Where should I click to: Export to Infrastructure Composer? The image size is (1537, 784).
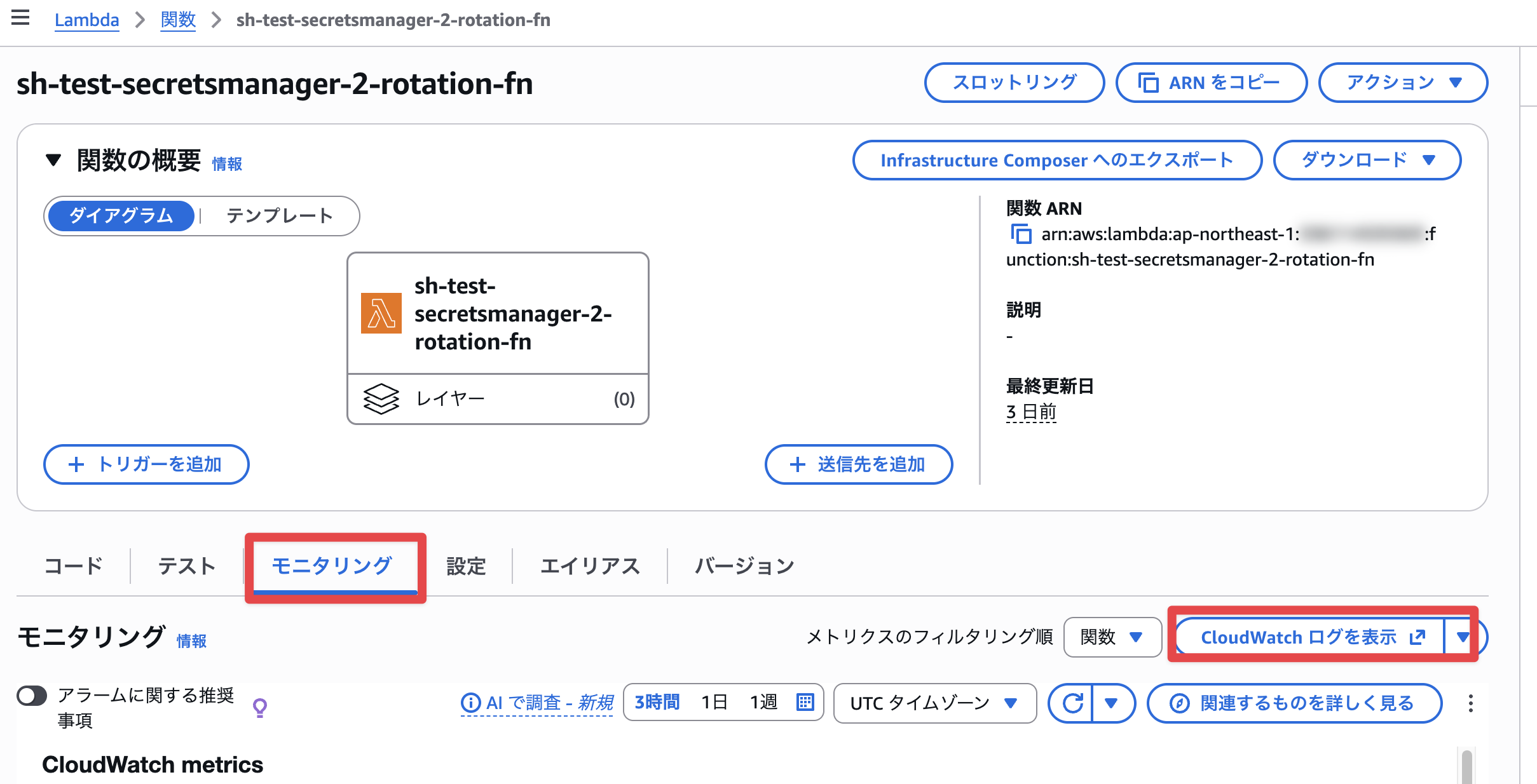coord(1057,160)
